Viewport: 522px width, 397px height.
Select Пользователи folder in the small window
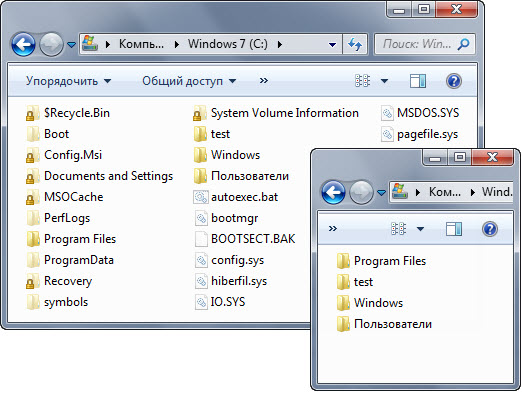pyautogui.click(x=384, y=324)
